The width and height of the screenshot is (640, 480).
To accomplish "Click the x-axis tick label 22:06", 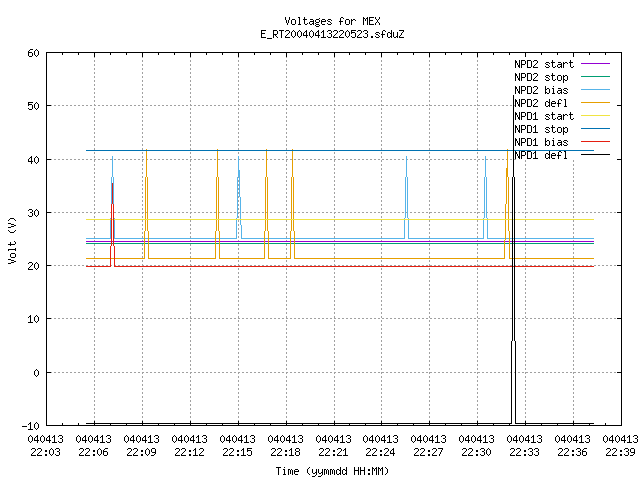I will 93,452.
